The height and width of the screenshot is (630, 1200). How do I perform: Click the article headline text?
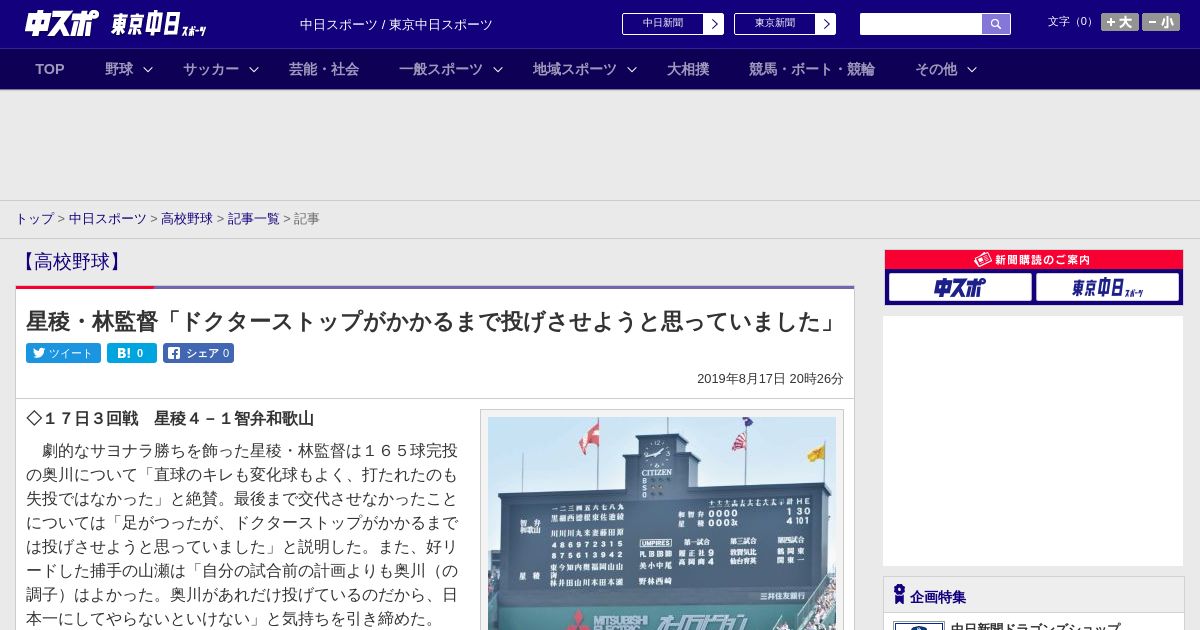tap(433, 321)
